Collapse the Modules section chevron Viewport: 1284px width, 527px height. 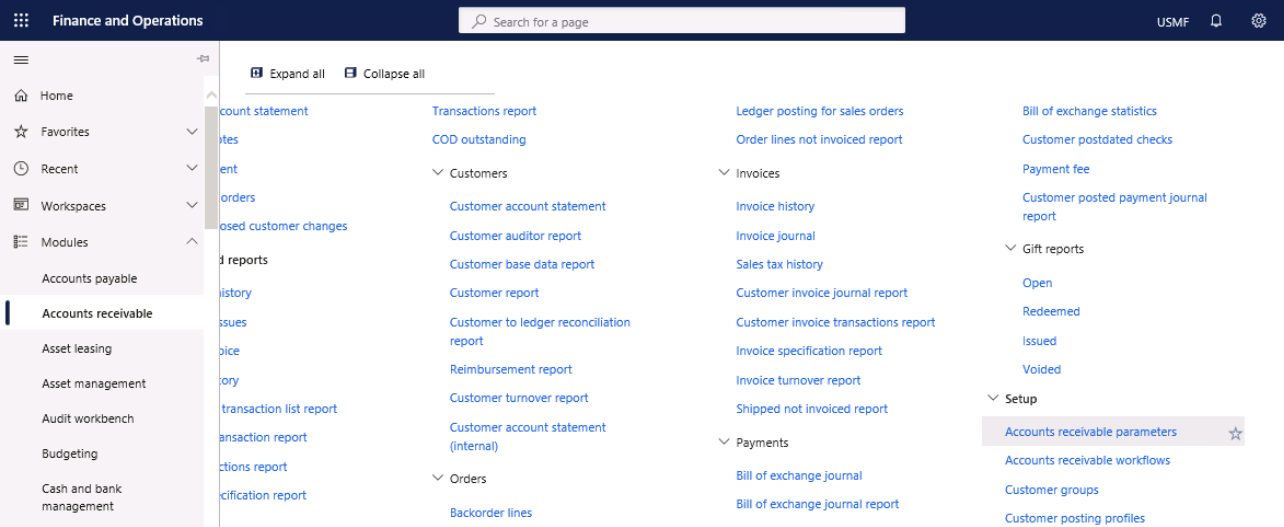coord(192,241)
